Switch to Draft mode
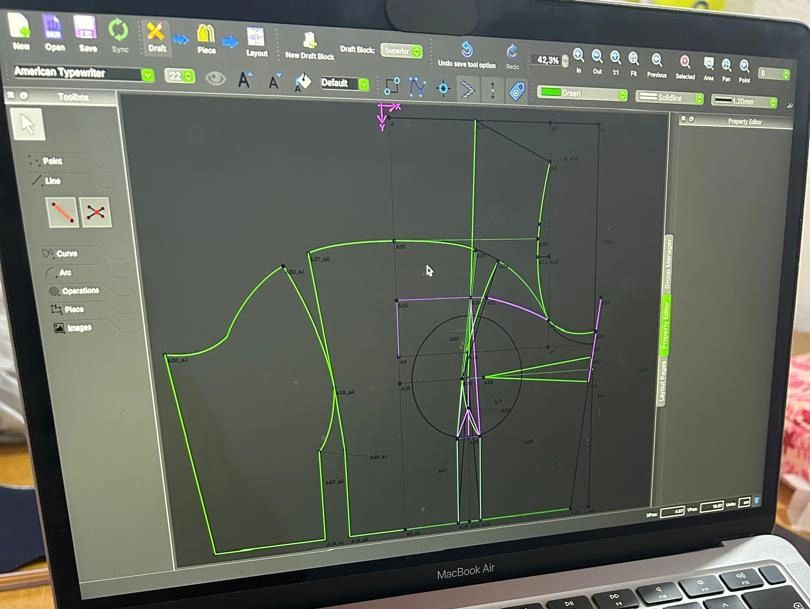 [x=156, y=37]
